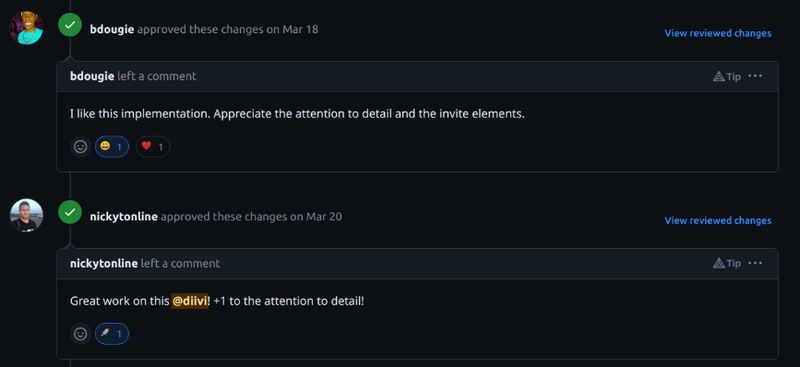Image resolution: width=800 pixels, height=367 pixels.
Task: Toggle the heart reaction on bdougie's comment
Action: pos(153,147)
